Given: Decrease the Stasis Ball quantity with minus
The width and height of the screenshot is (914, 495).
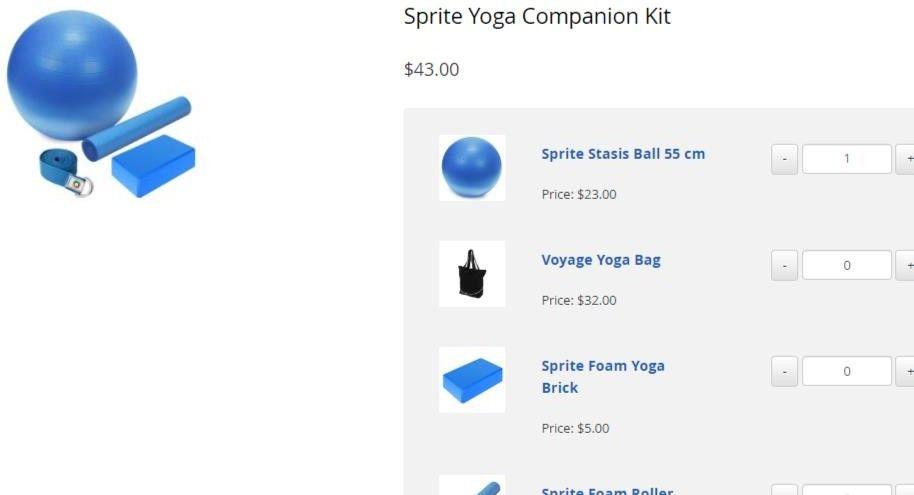Looking at the screenshot, I should coord(785,159).
